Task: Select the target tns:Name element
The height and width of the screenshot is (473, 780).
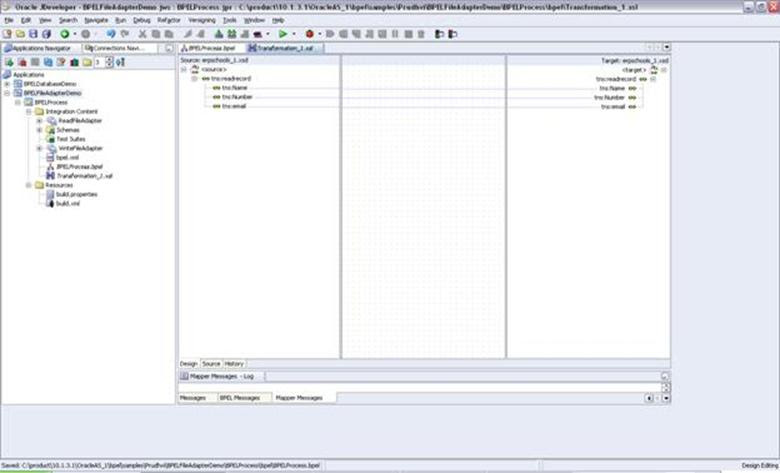Action: (x=612, y=88)
